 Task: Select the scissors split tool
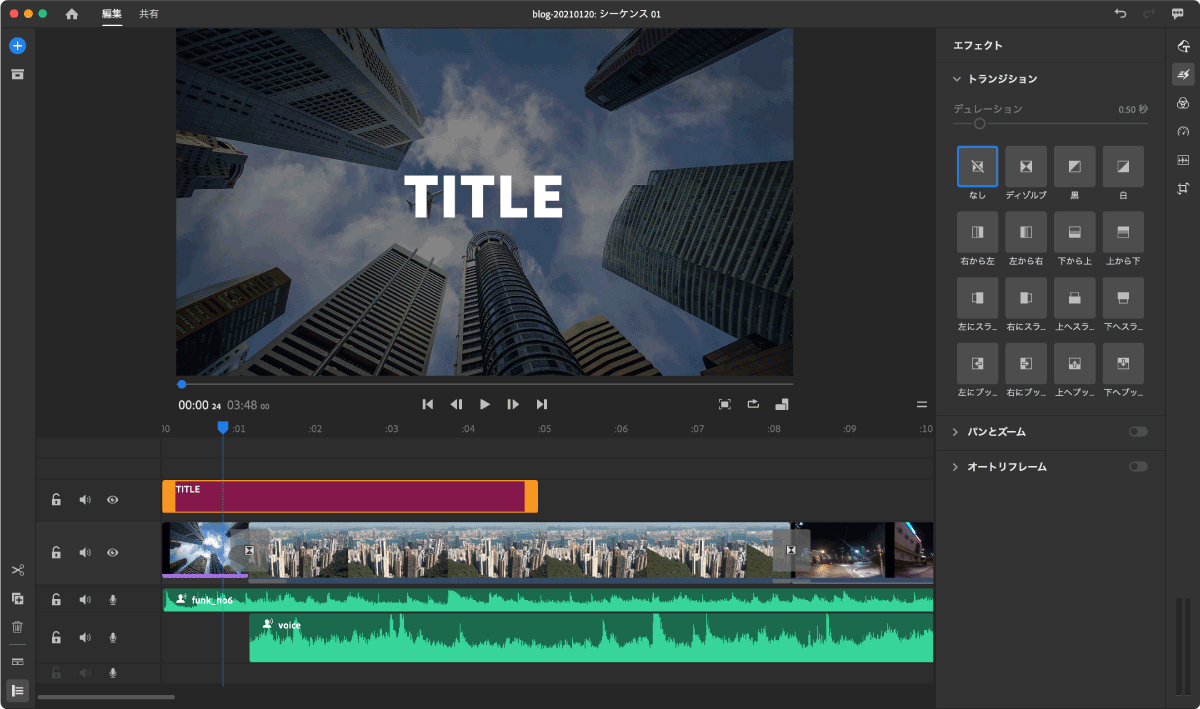17,570
